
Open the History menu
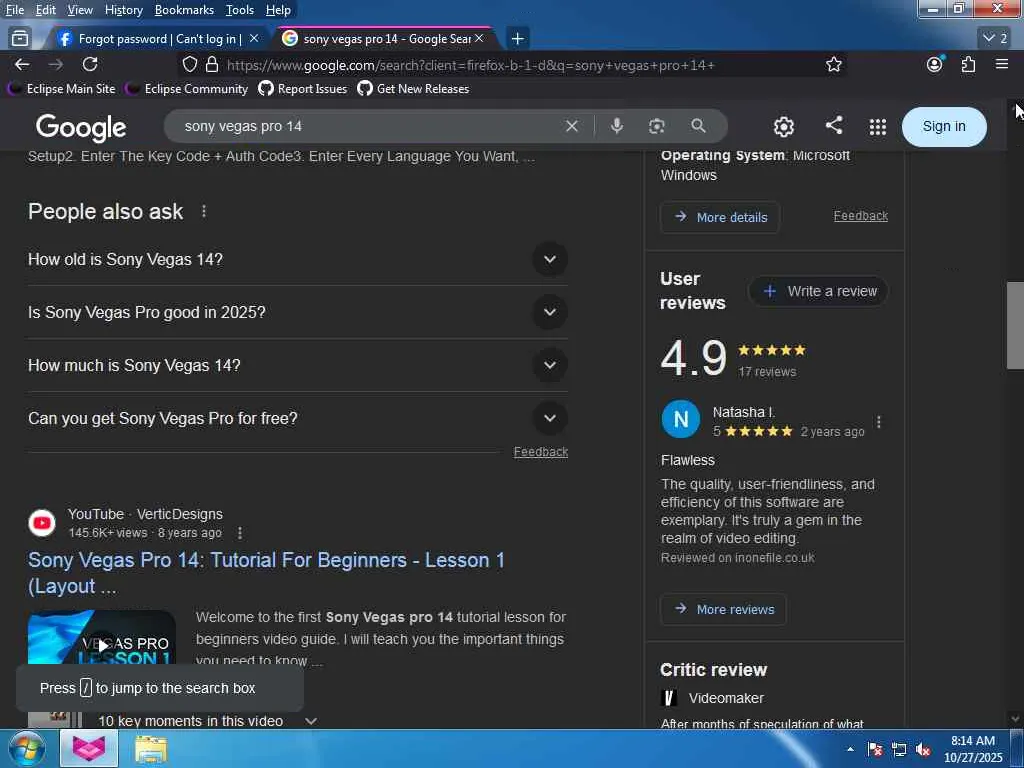123,10
